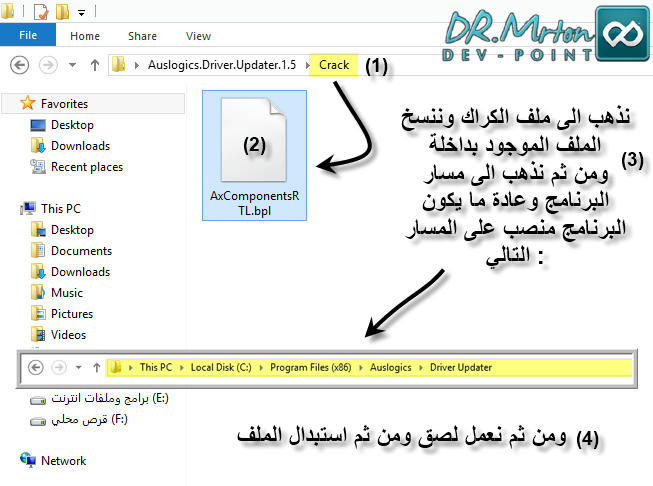This screenshot has width=653, height=486.
Task: Click the folder icon in the upper address bar
Action: [119, 65]
